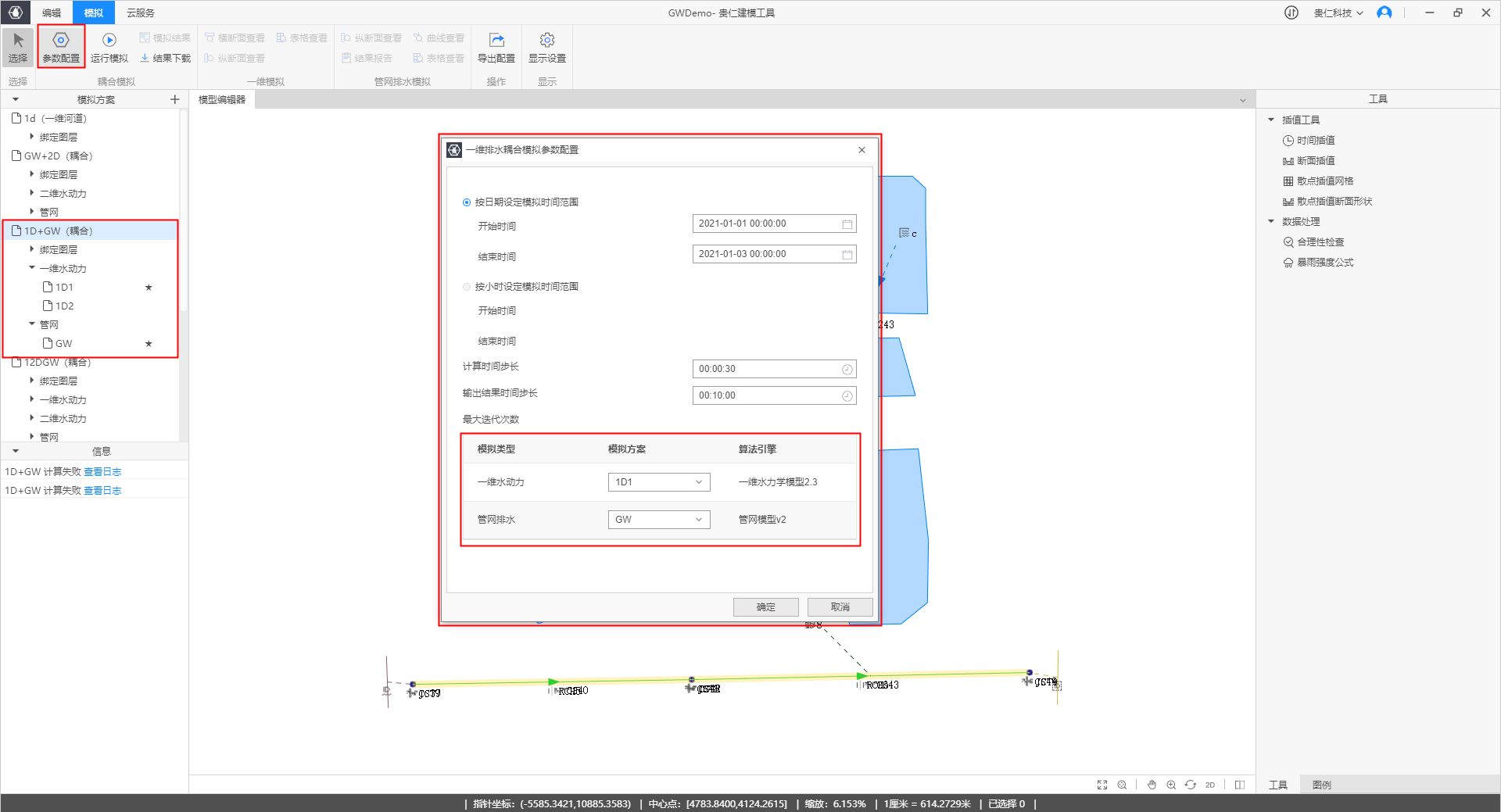Open calendar picker for 开始时间 field
Screen dimensions: 1501x812
pyautogui.click(x=847, y=224)
